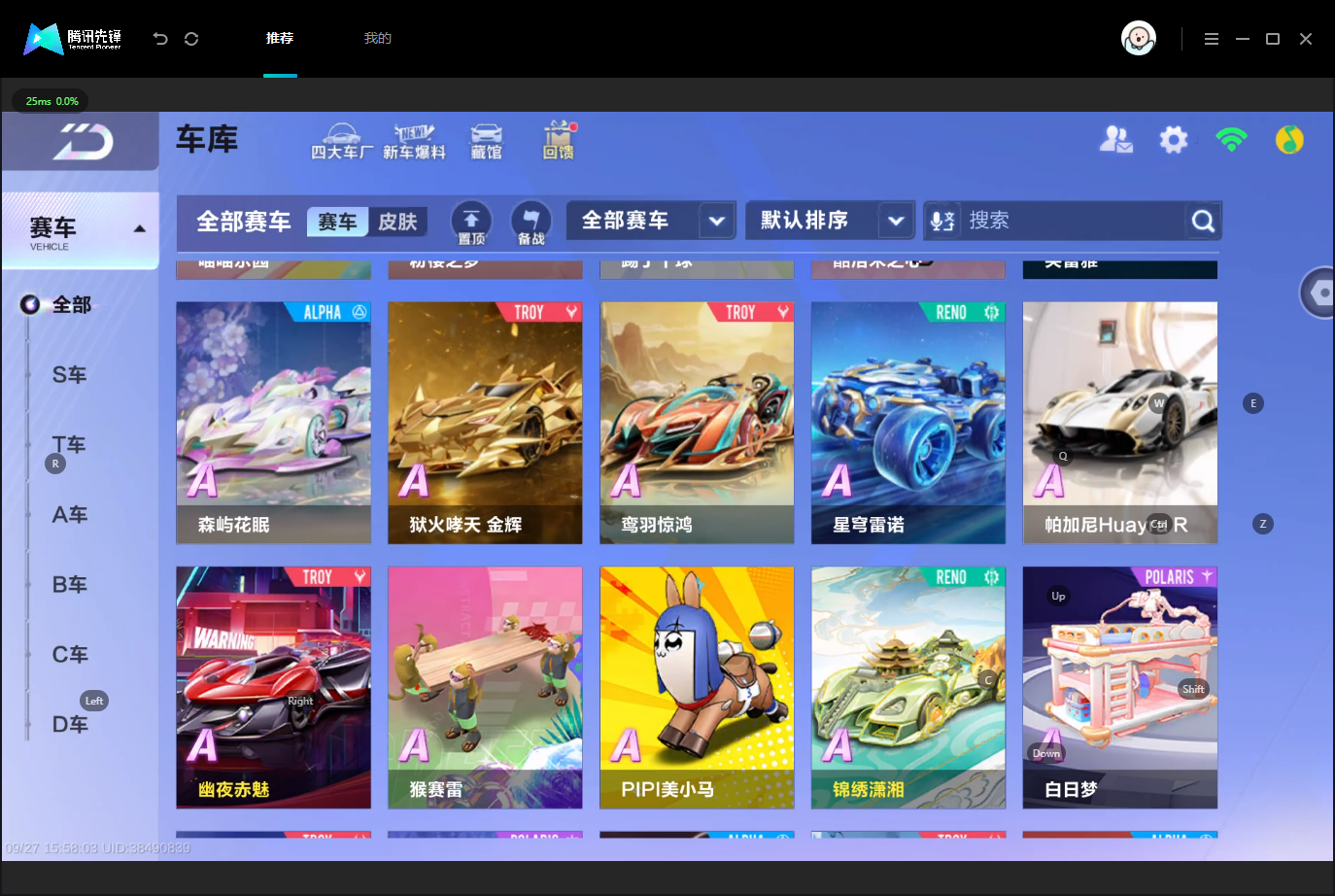Click the back arrow in title bar
The image size is (1335, 896).
click(x=160, y=39)
